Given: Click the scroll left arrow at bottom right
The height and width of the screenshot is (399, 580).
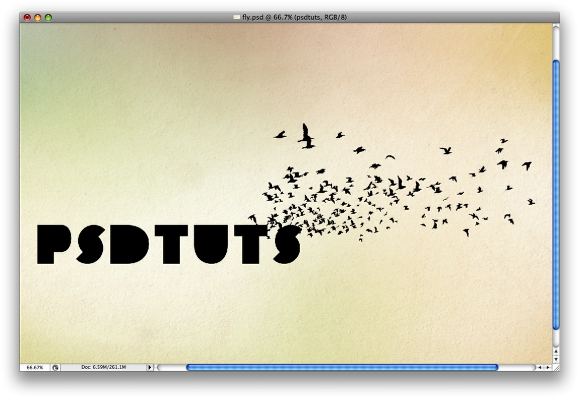Looking at the screenshot, I should (540, 367).
